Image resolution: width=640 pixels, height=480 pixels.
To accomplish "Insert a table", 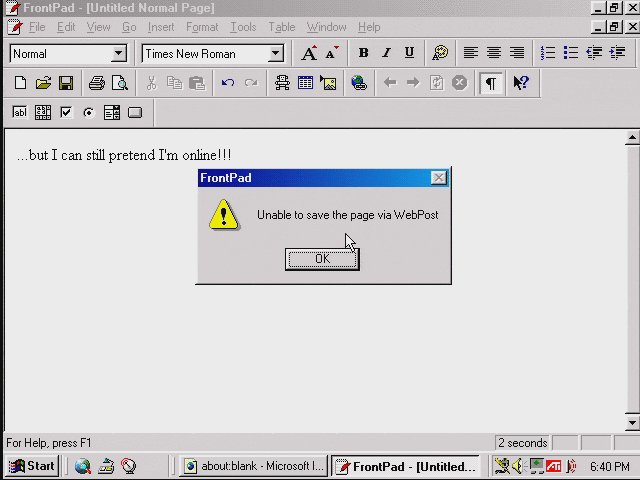I will pos(305,83).
